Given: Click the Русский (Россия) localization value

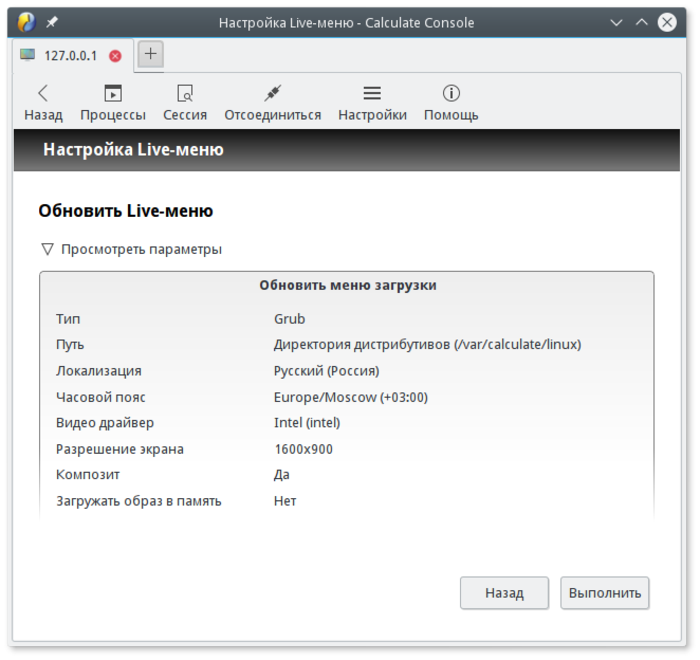Looking at the screenshot, I should (x=326, y=371).
